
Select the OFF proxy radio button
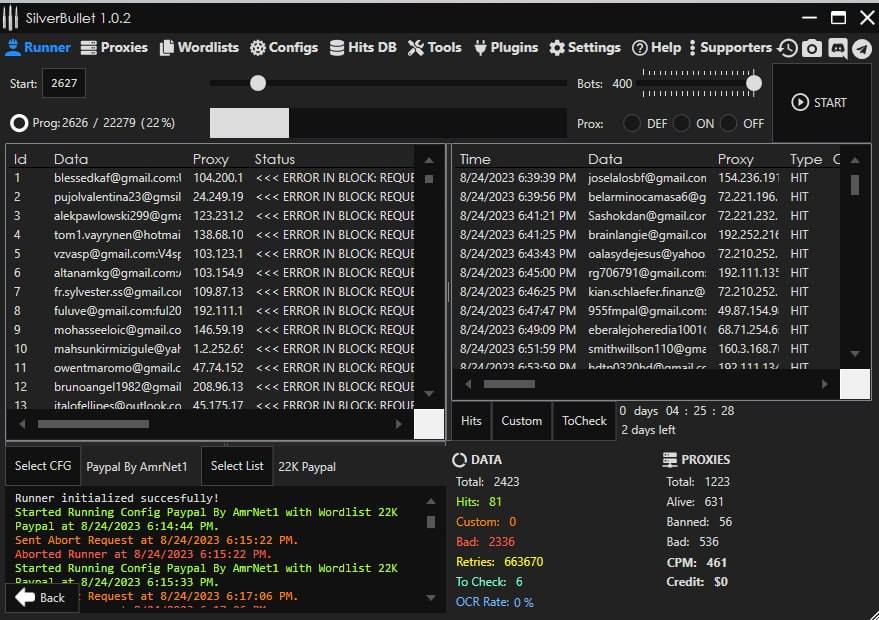729,124
